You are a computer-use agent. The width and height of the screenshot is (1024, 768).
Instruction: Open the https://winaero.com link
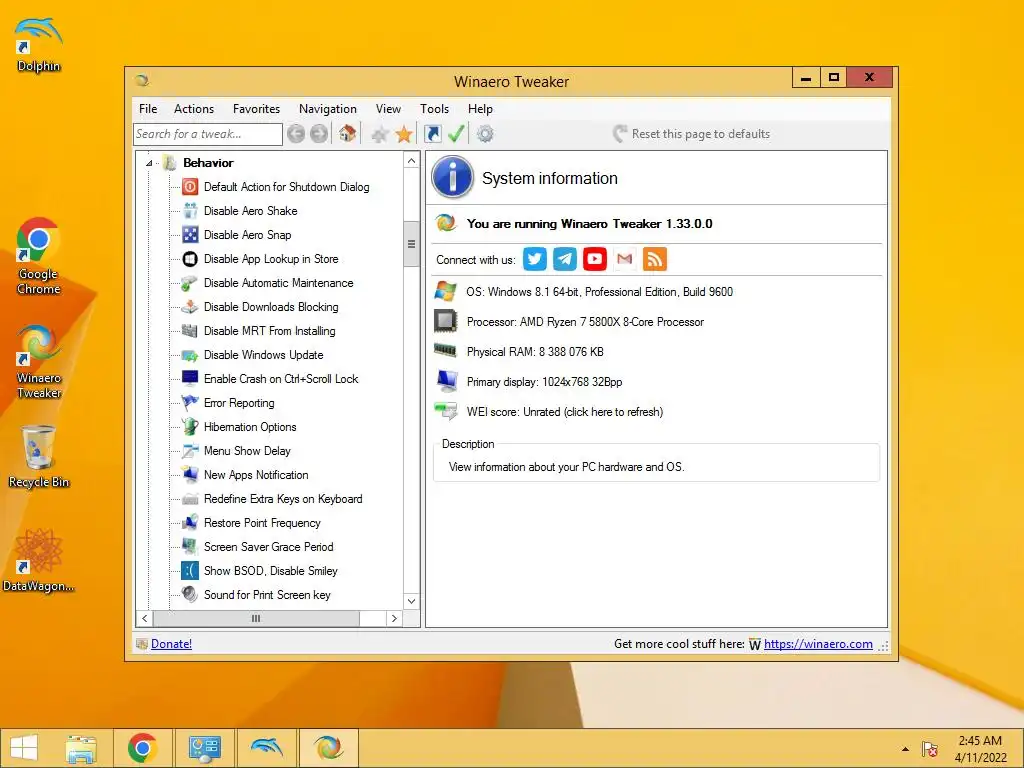point(818,644)
